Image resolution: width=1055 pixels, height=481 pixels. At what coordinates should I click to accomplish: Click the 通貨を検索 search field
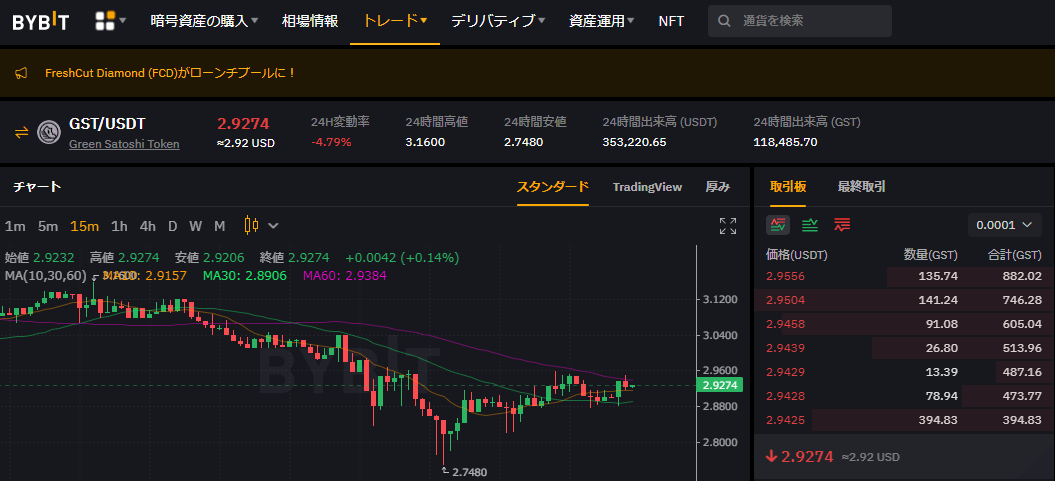tap(799, 21)
